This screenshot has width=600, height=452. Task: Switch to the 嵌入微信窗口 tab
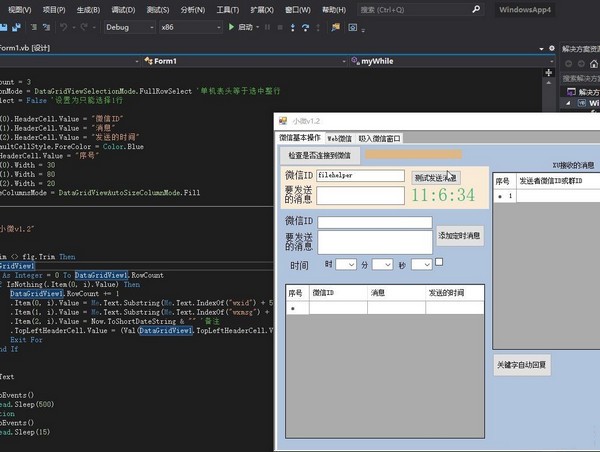click(x=378, y=137)
